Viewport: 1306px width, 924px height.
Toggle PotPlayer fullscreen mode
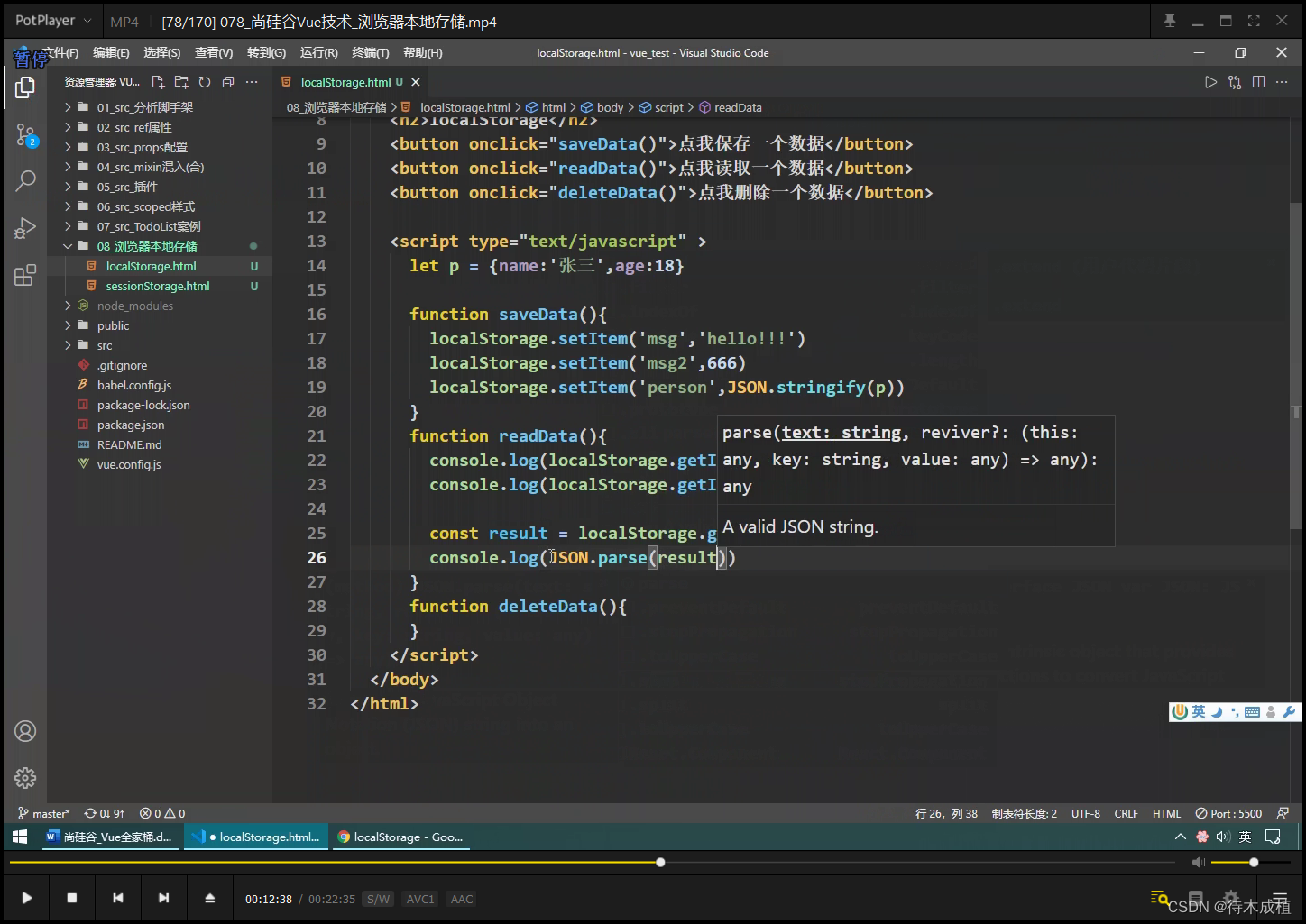pyautogui.click(x=1254, y=21)
